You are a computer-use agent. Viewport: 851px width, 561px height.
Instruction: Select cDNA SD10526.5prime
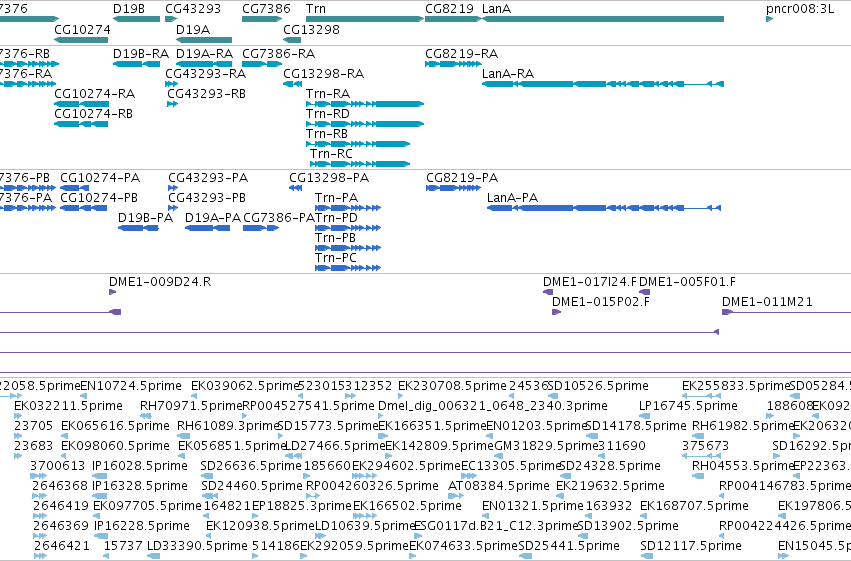tap(598, 386)
